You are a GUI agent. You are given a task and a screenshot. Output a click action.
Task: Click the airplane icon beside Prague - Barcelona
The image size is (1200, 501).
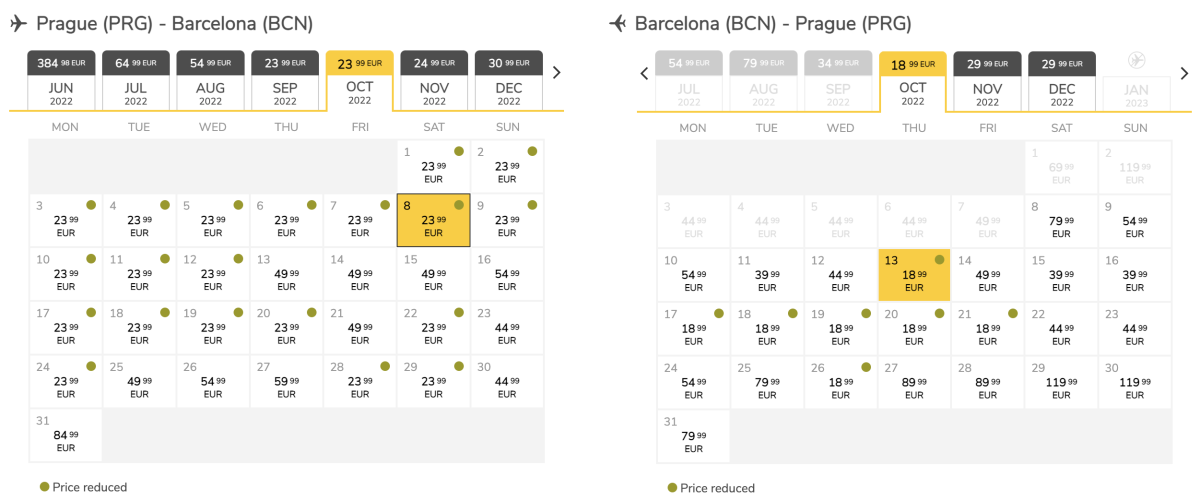point(18,23)
